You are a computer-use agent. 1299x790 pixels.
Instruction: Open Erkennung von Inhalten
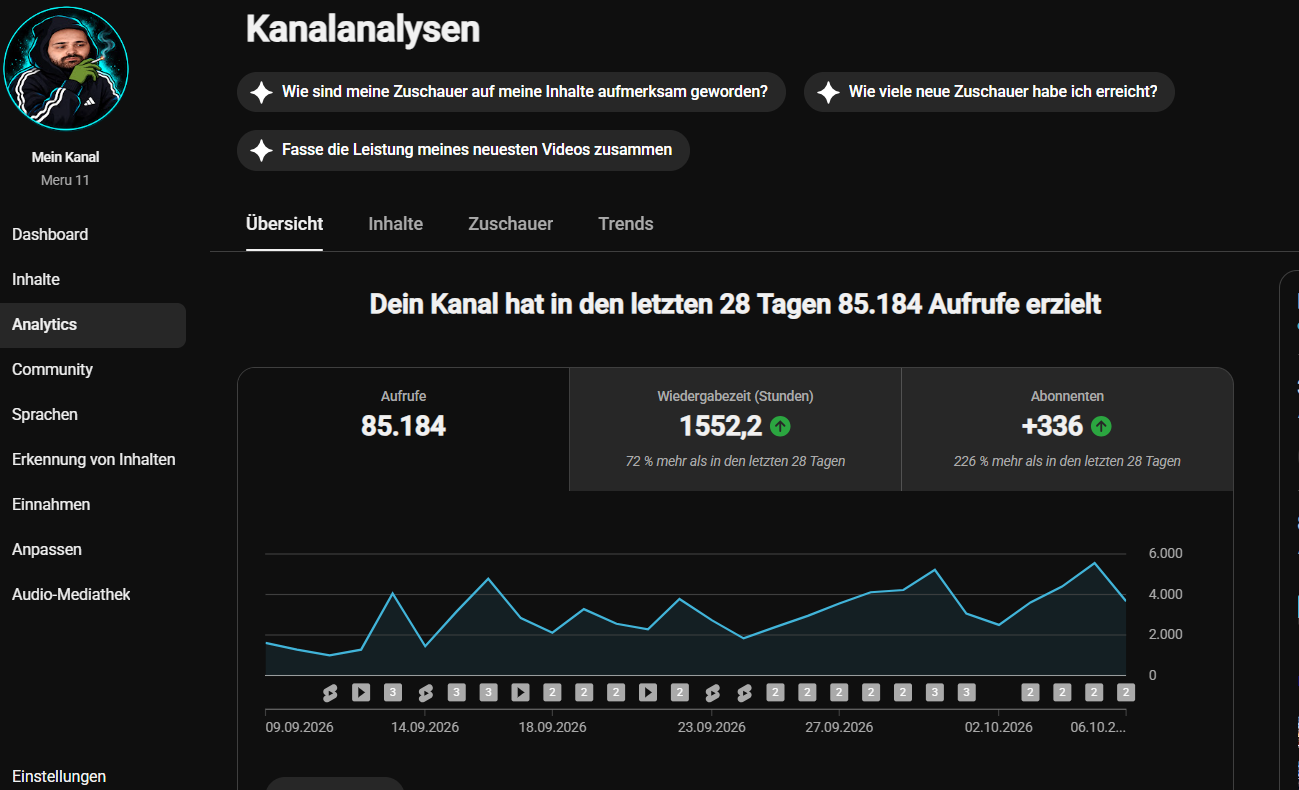click(x=94, y=459)
